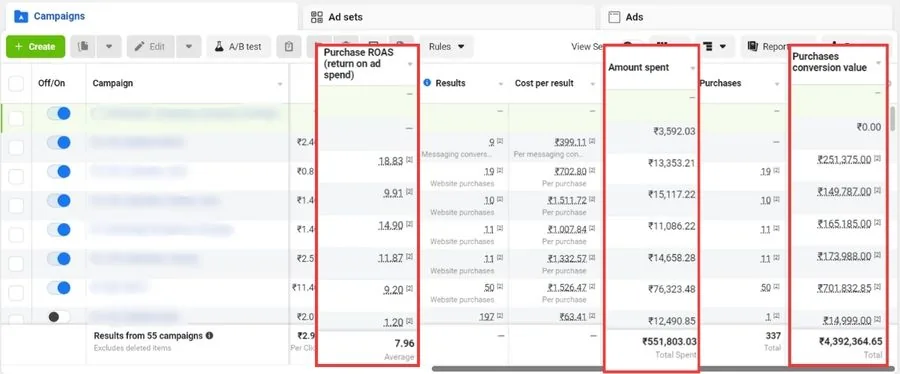The width and height of the screenshot is (900, 374).
Task: Click attribution icon beside ₹149,787.00 value
Action: (x=877, y=190)
